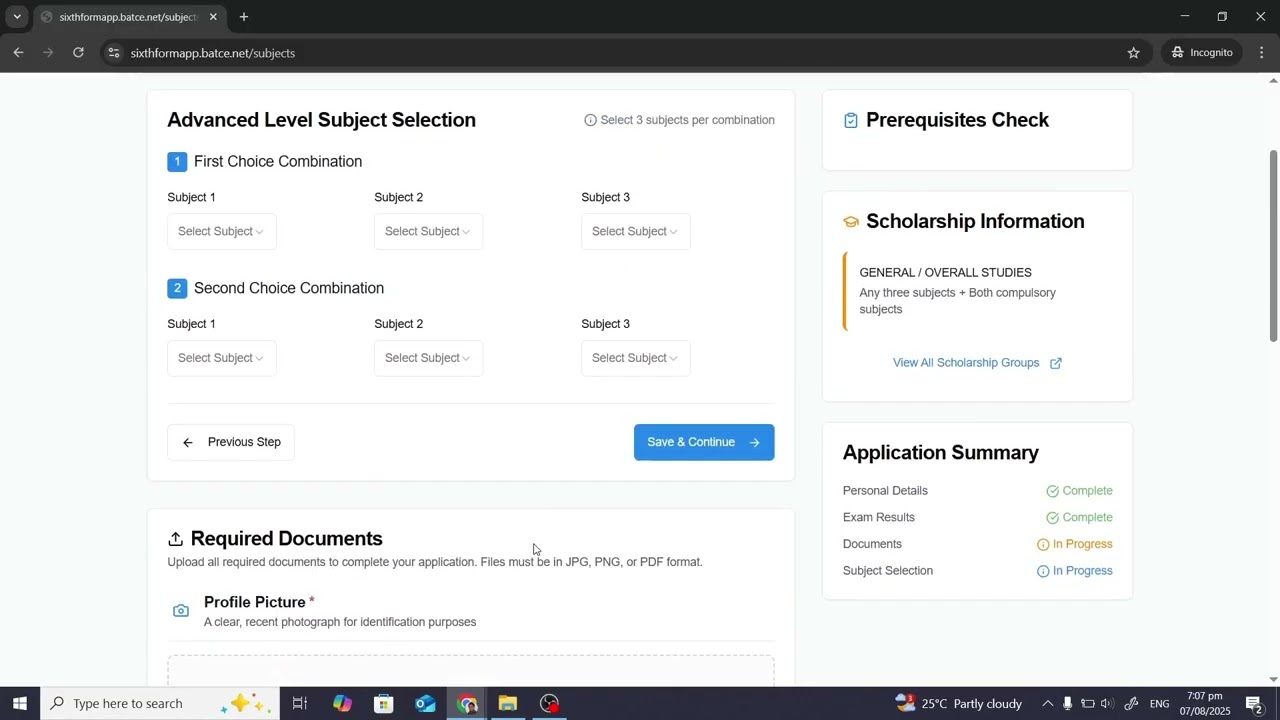This screenshot has width=1280, height=720.
Task: Open the notification center icon
Action: [1254, 704]
